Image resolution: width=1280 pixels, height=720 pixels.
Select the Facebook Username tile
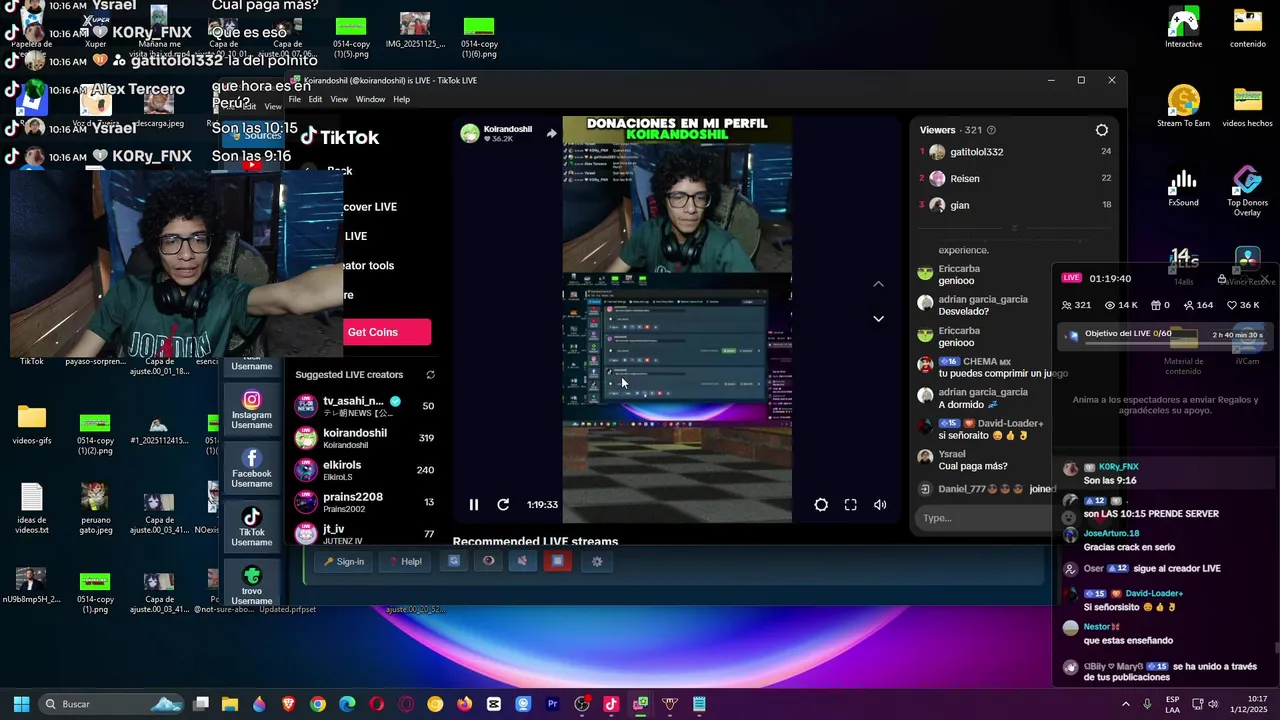(x=252, y=469)
